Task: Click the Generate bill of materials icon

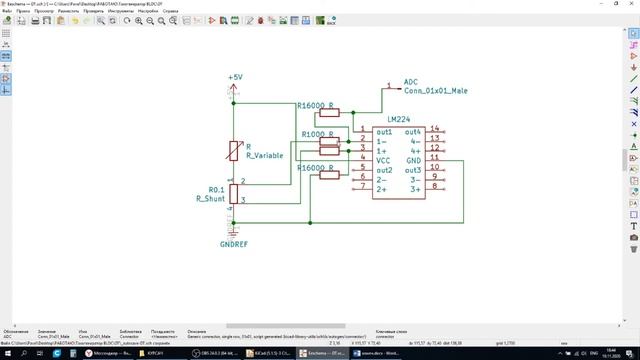Action: (306, 20)
